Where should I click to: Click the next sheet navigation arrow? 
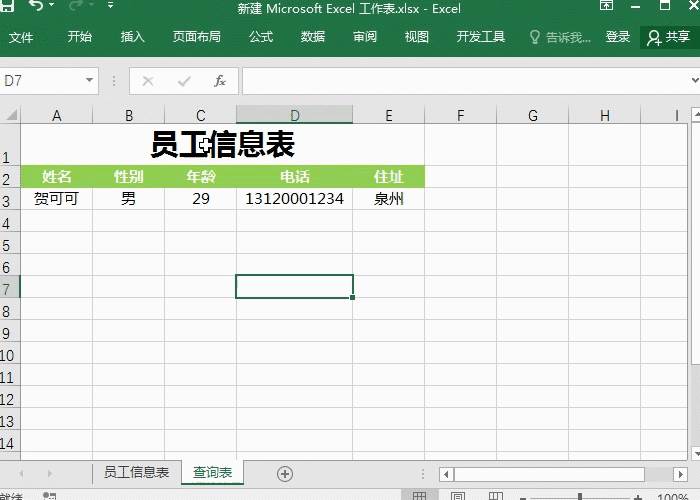tap(50, 474)
